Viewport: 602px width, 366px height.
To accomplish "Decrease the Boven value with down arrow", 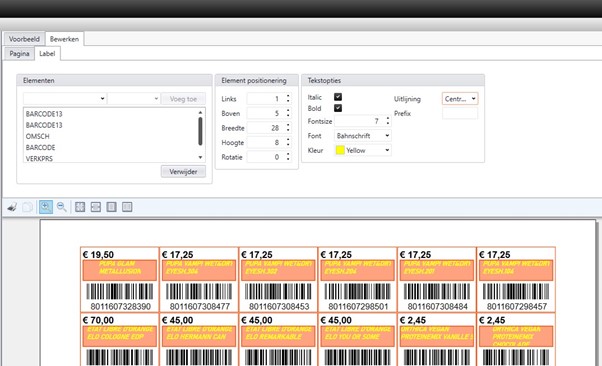I will pos(288,116).
